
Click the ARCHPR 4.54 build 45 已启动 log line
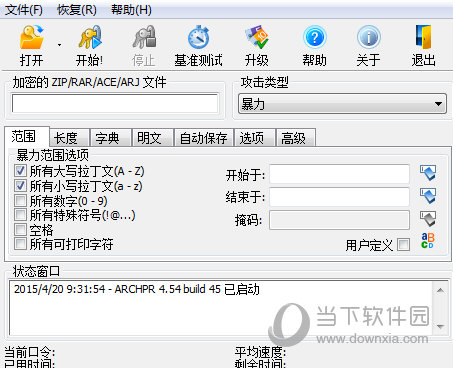137,289
